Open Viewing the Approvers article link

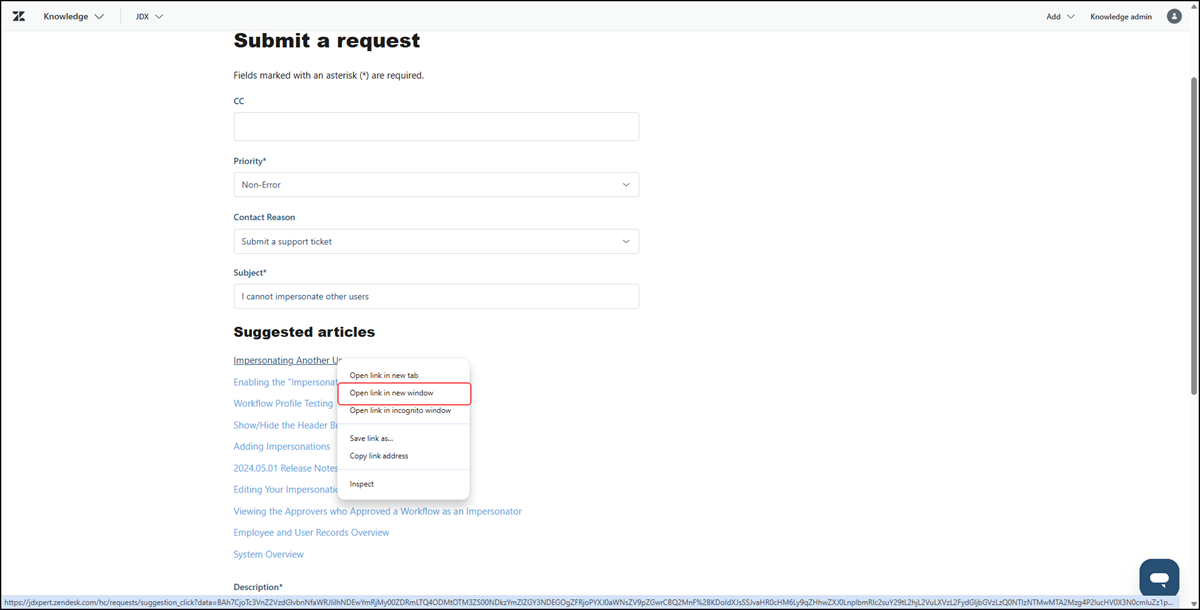point(377,511)
